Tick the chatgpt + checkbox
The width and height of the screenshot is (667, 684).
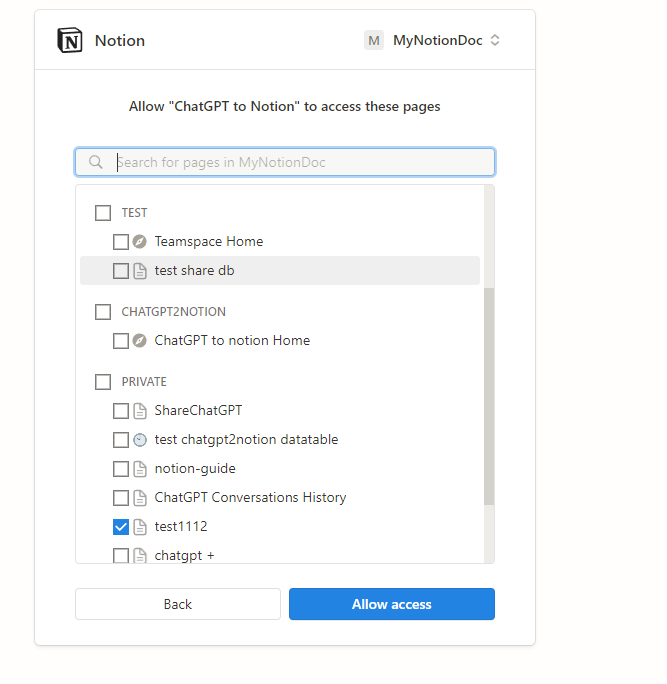121,555
